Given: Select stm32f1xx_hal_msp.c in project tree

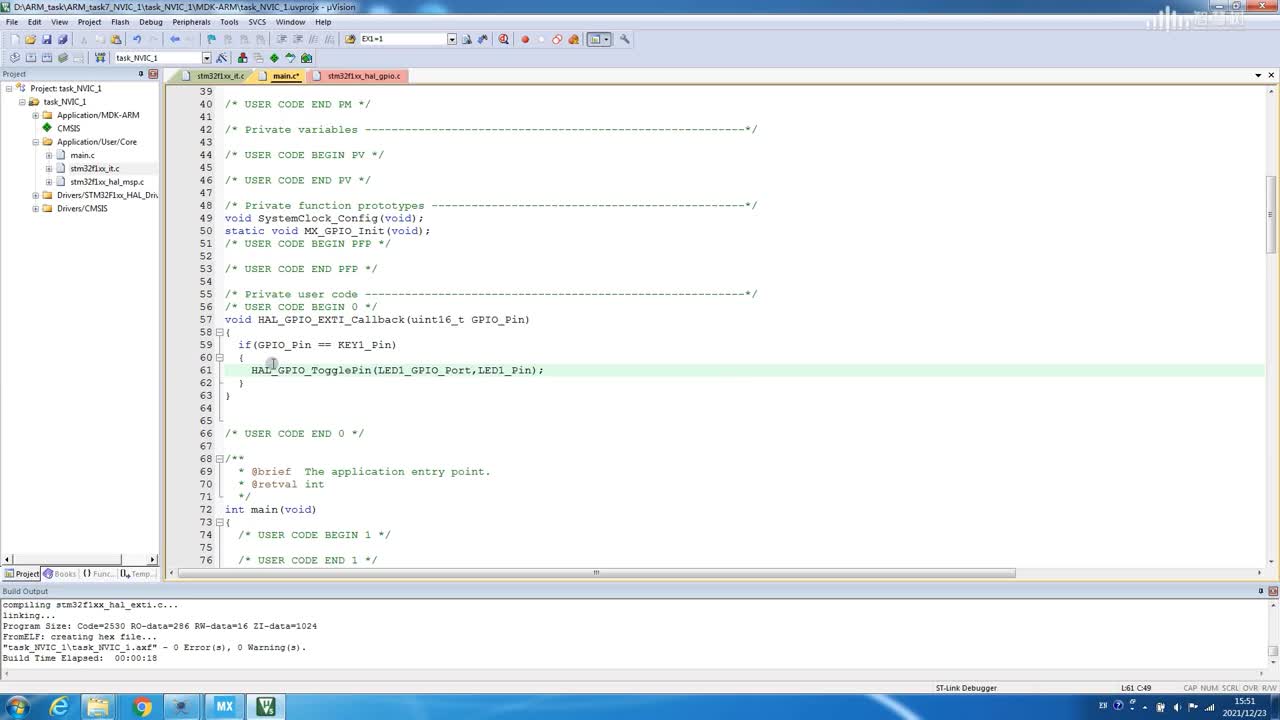Looking at the screenshot, I should (106, 182).
